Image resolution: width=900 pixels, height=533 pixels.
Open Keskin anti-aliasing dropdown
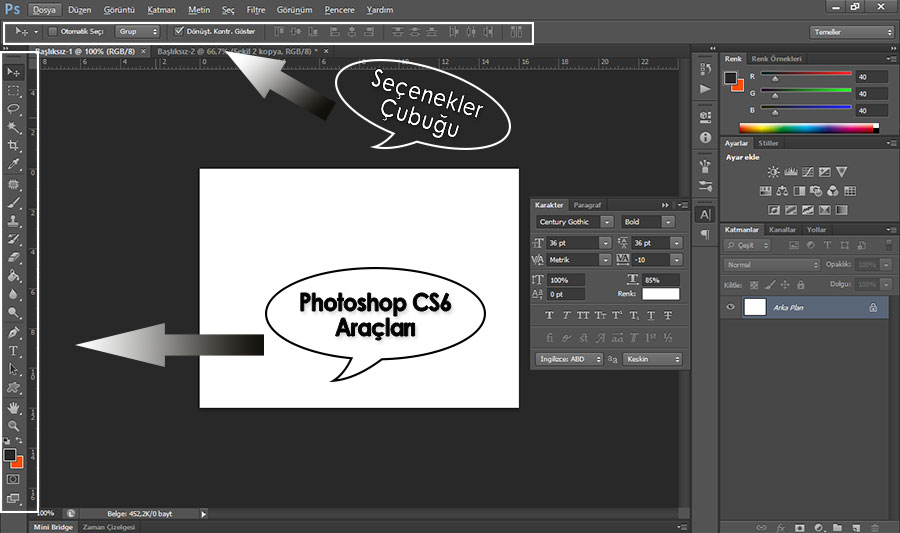pos(652,359)
